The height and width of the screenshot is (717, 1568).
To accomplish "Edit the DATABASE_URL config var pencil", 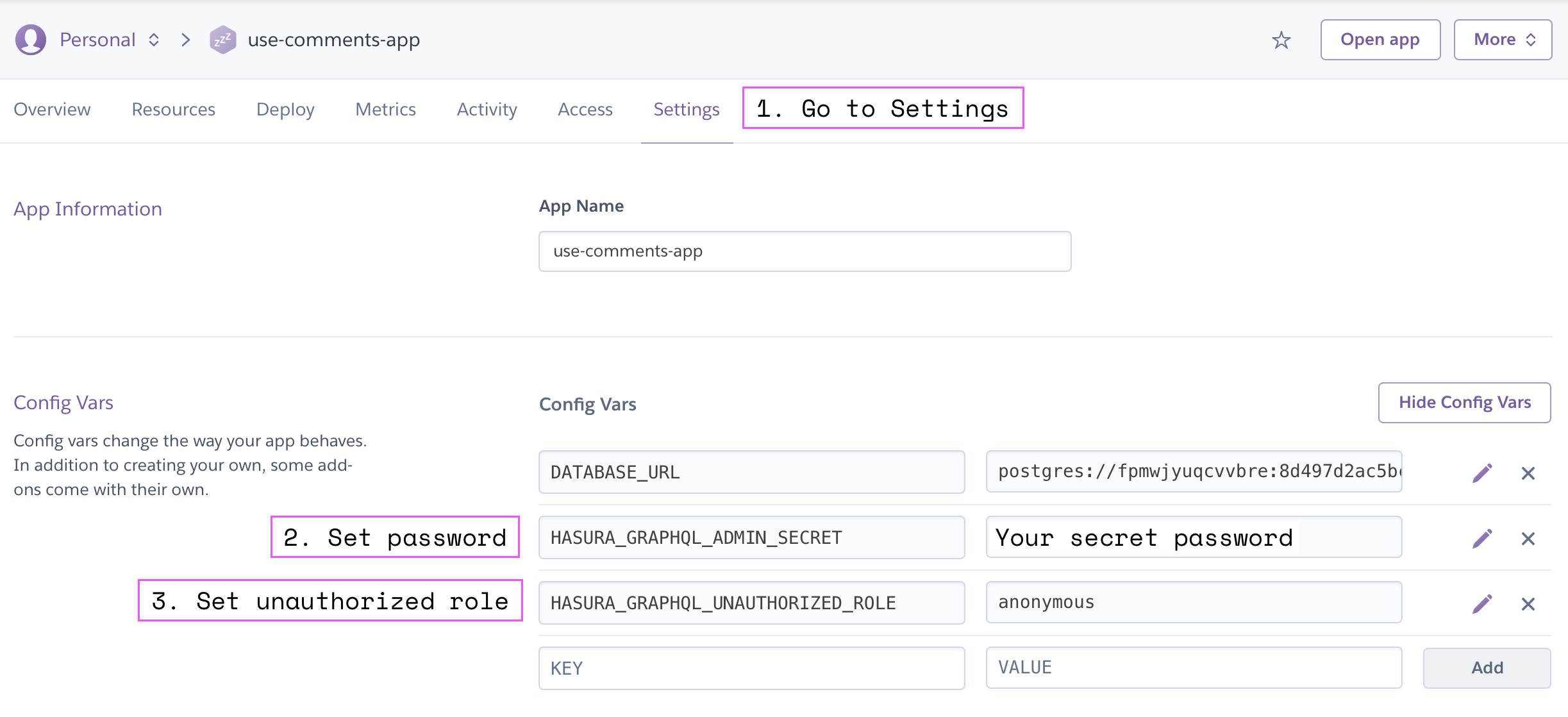I will (x=1482, y=473).
